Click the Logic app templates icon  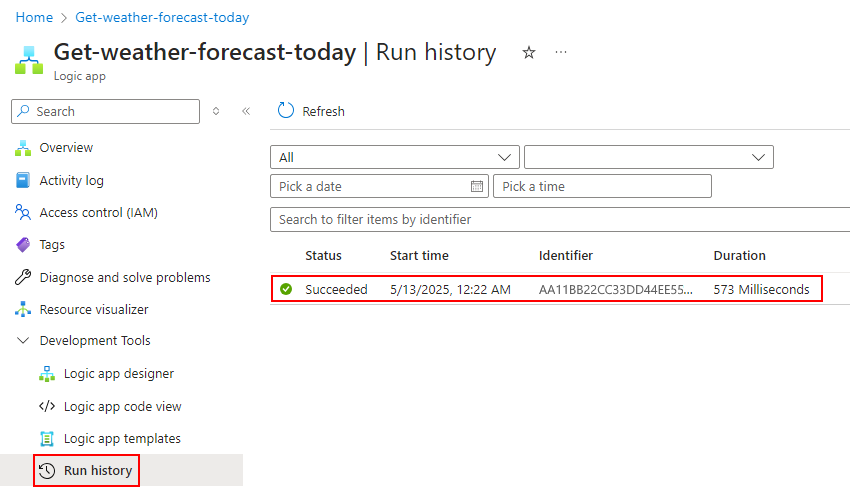point(47,438)
